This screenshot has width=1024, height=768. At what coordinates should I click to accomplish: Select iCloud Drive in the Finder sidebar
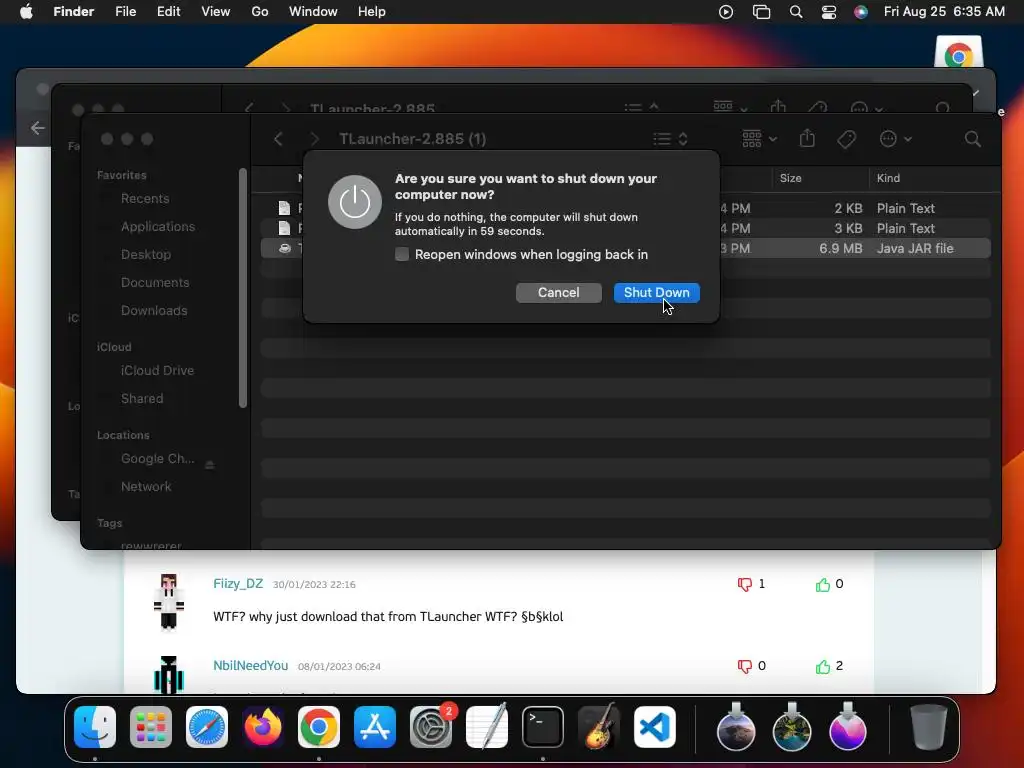(157, 370)
